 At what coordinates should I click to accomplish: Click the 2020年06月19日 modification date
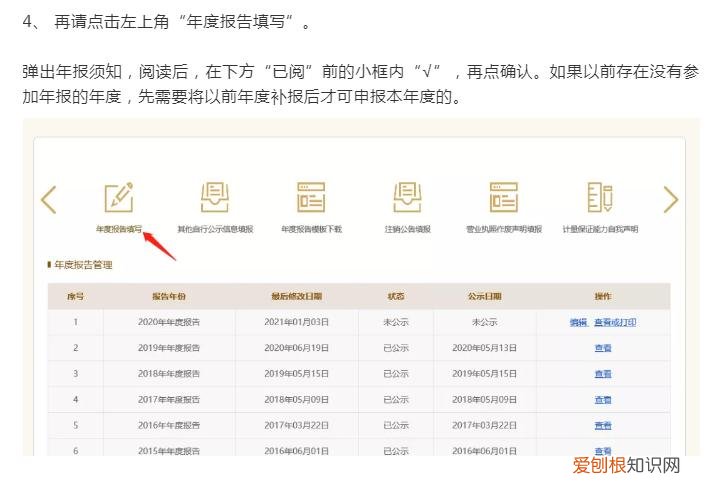coord(296,348)
